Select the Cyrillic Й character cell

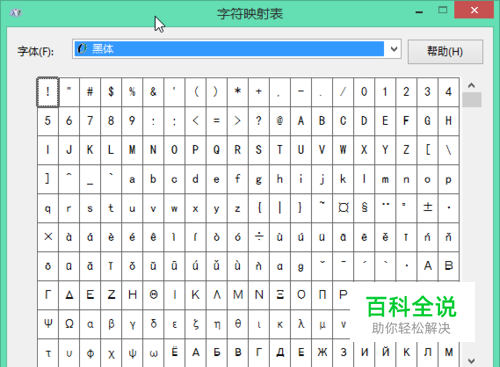(385, 353)
